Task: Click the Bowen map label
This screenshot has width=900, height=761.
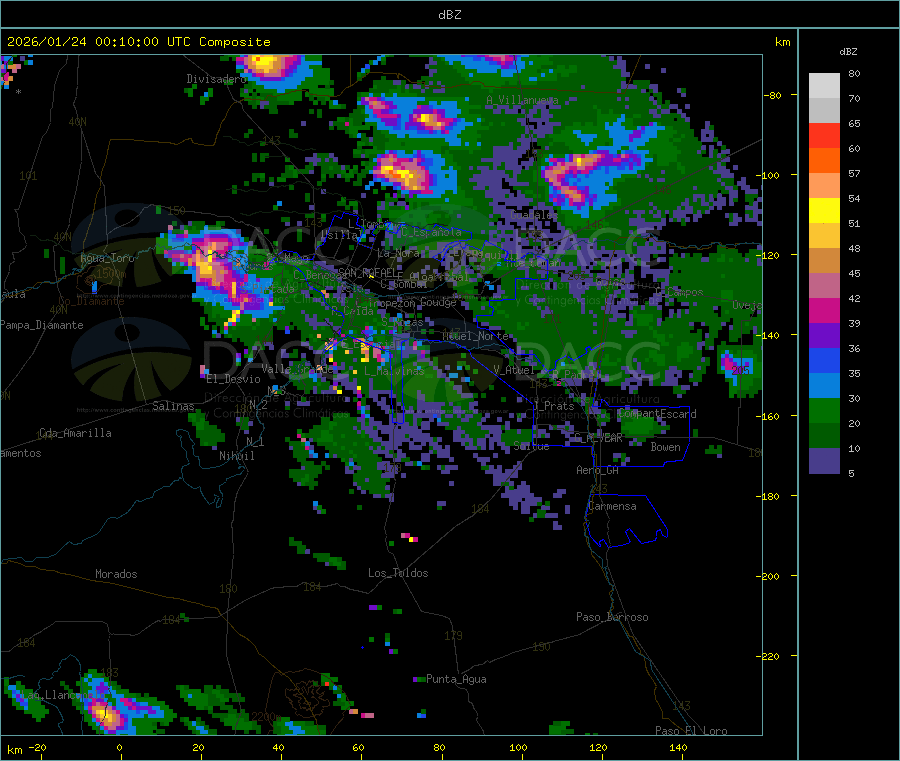Action: [x=665, y=447]
